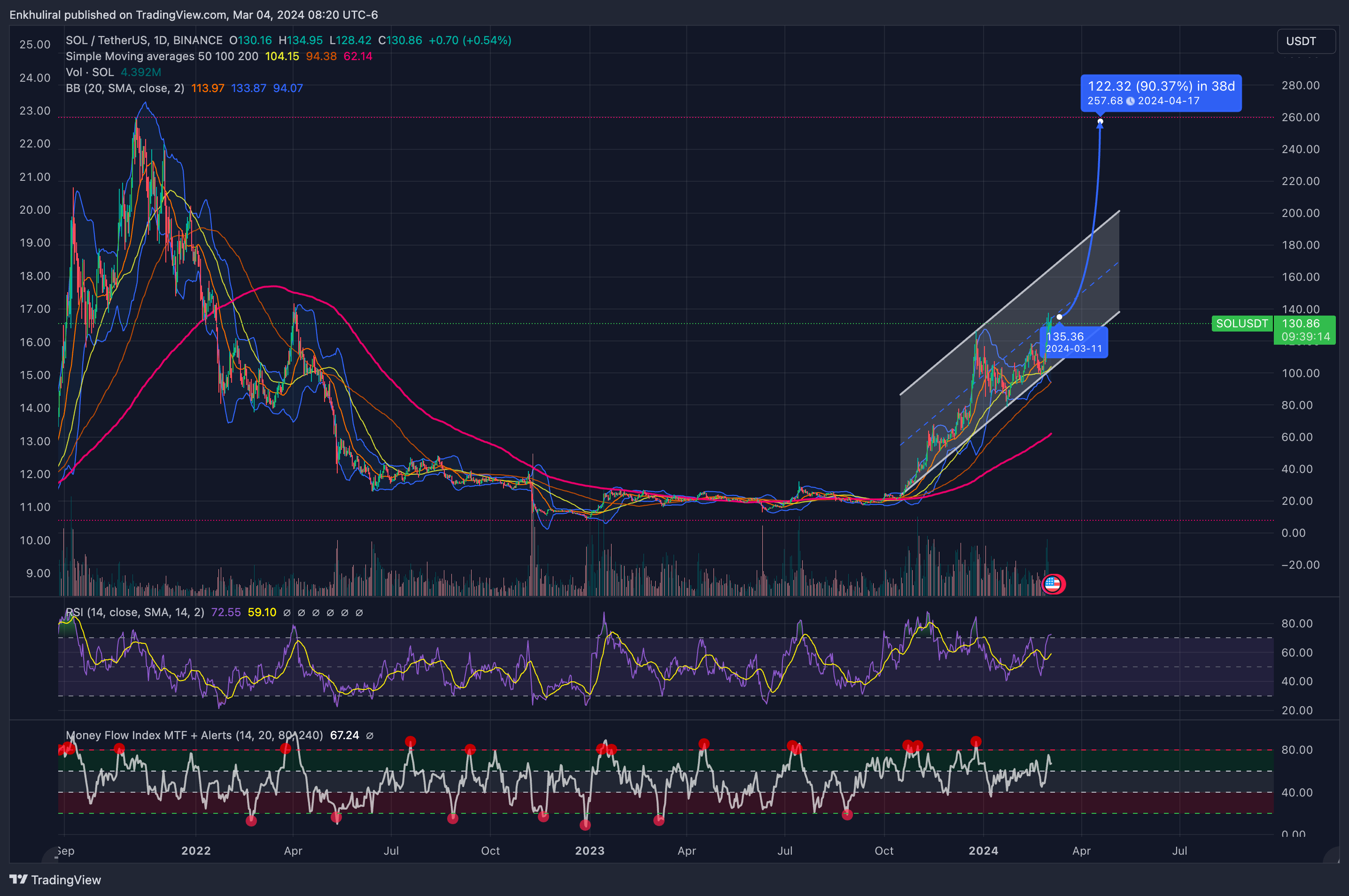Toggle the Simple Moving averages legend

point(162,56)
